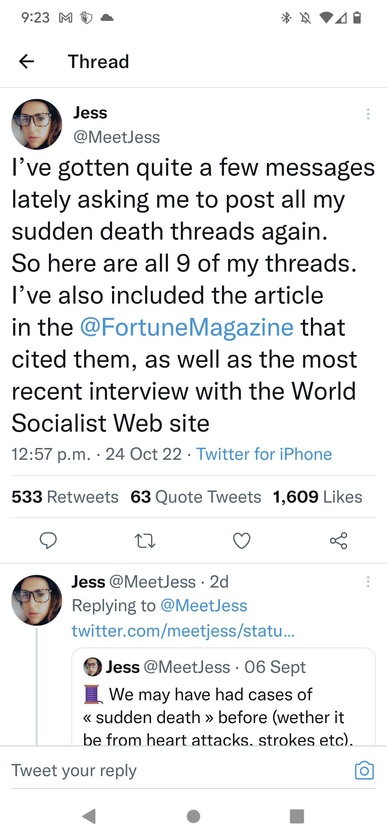Tap the reply speech-bubble icon
Screen dimensions: 387x839
pos(49,541)
